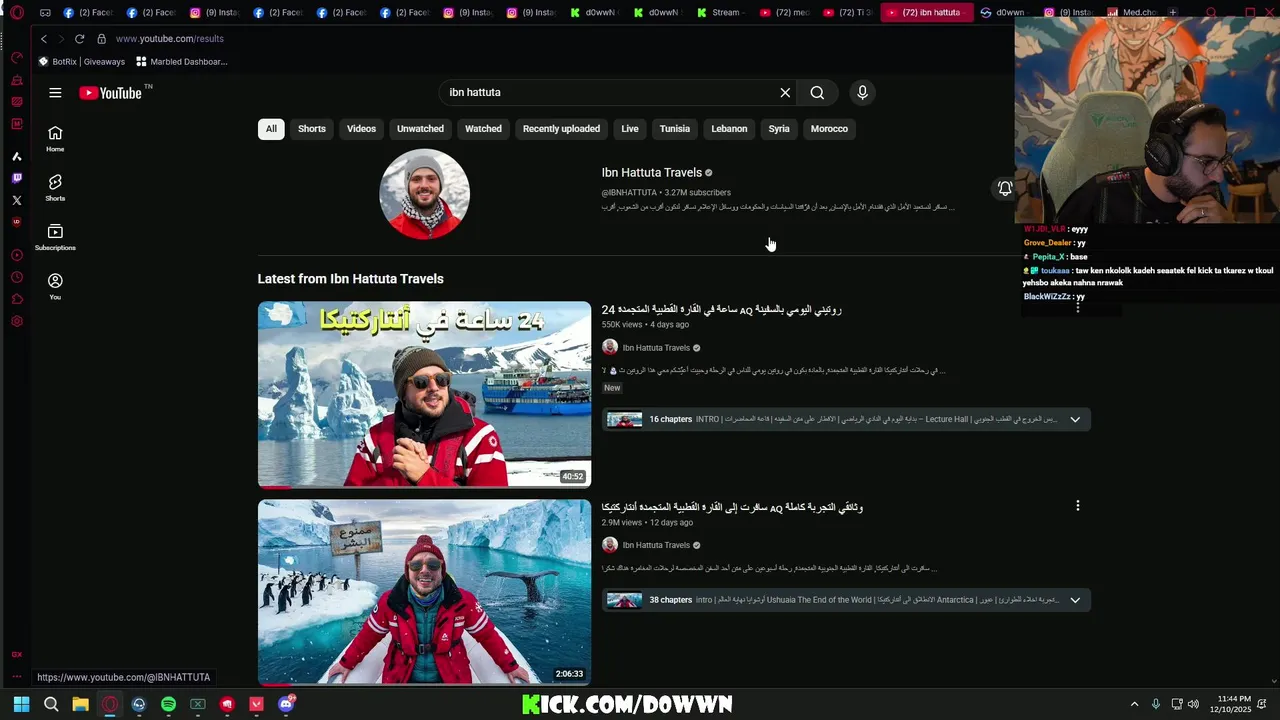This screenshot has width=1280, height=720.
Task: Filter results by Unwatched
Action: [420, 129]
